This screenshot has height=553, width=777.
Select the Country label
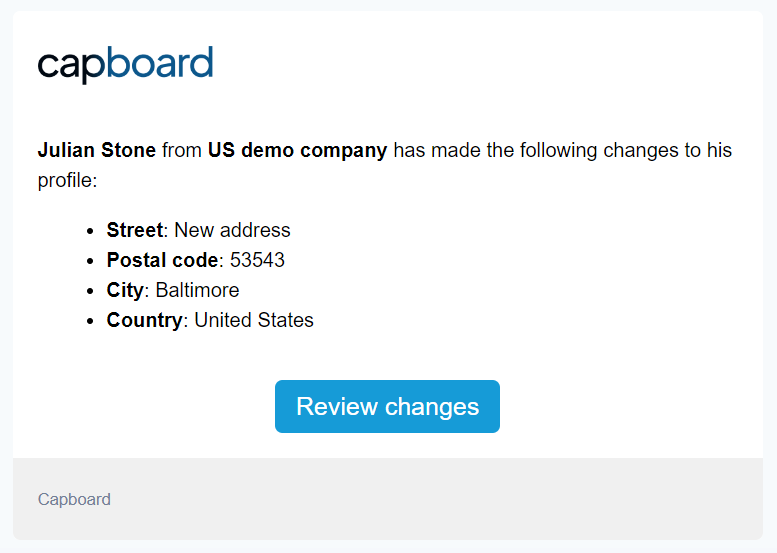[144, 321]
